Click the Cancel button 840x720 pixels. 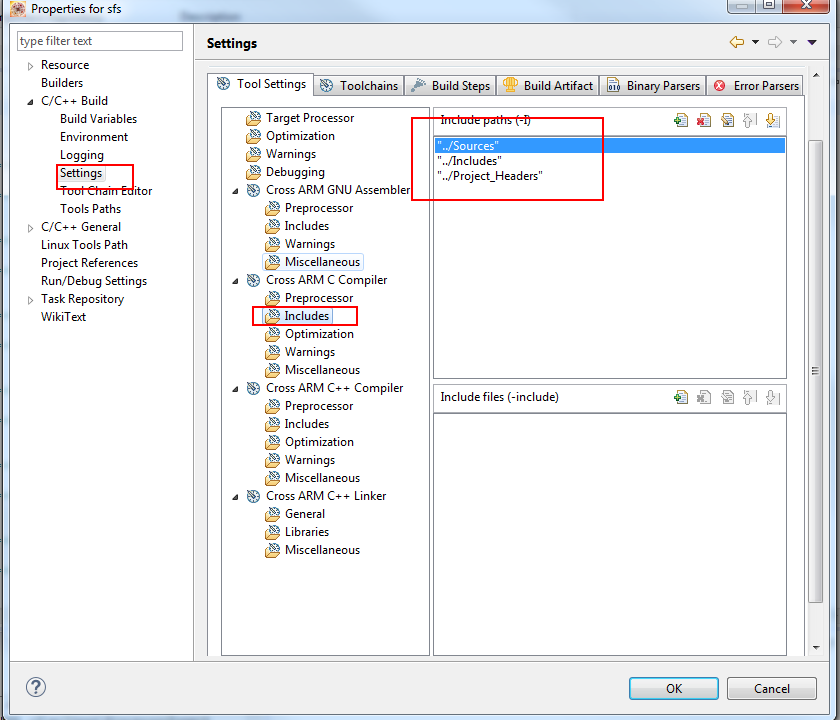(771, 688)
